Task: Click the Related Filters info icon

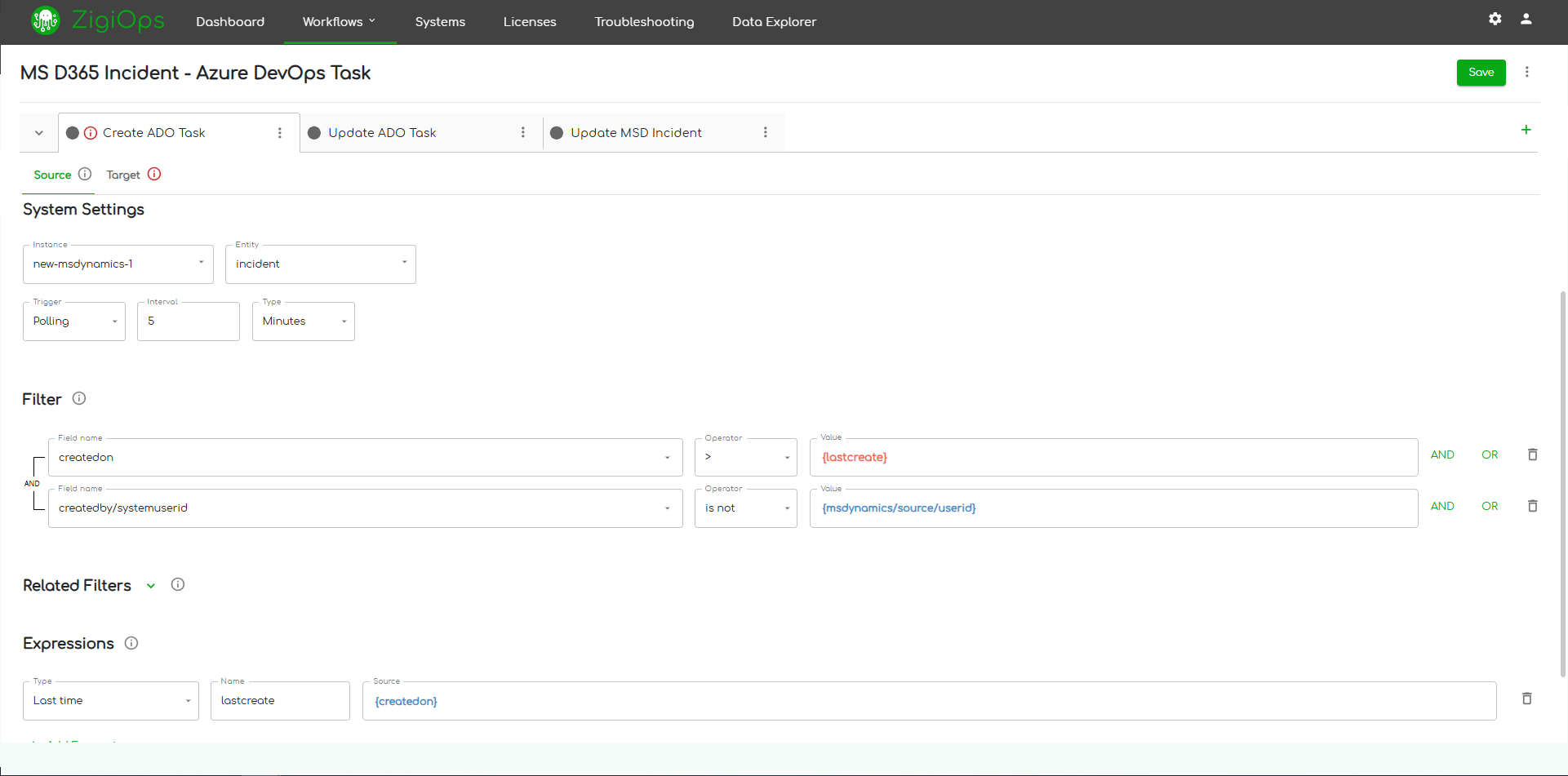Action: (178, 584)
